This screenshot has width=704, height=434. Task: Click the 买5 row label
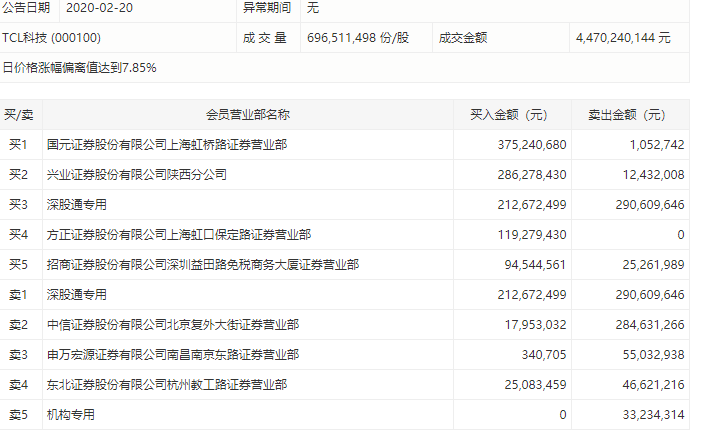tap(18, 265)
